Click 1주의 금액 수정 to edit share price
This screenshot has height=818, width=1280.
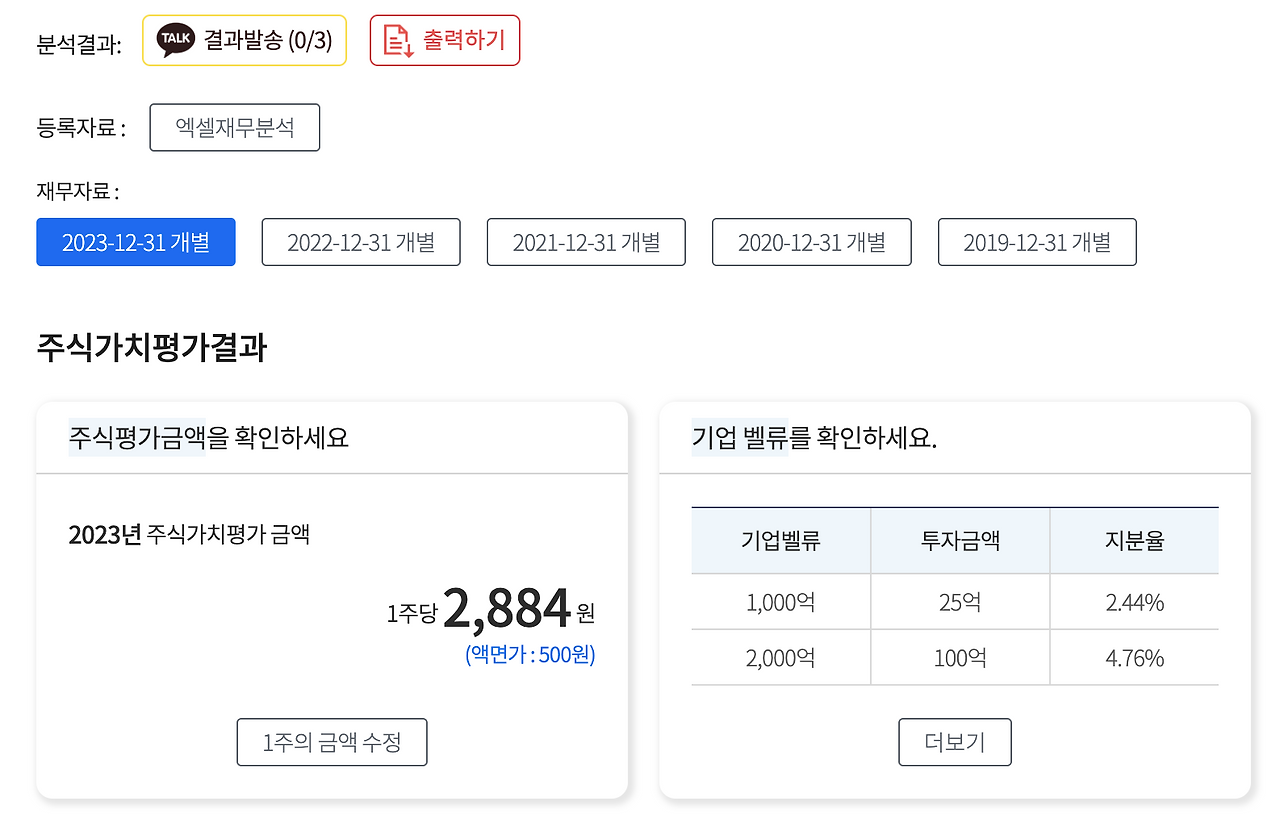tap(331, 742)
